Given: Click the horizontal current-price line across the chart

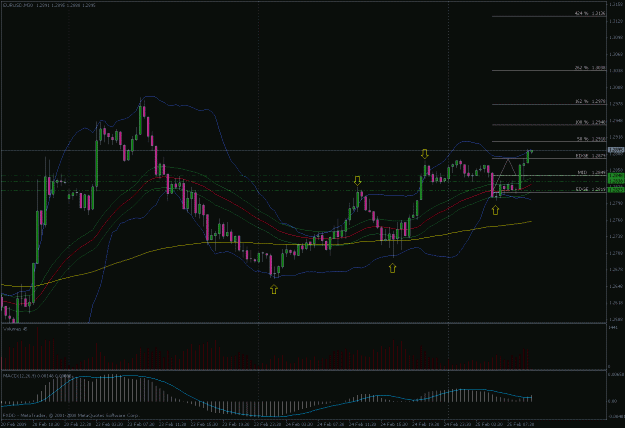Looking at the screenshot, I should [304, 150].
